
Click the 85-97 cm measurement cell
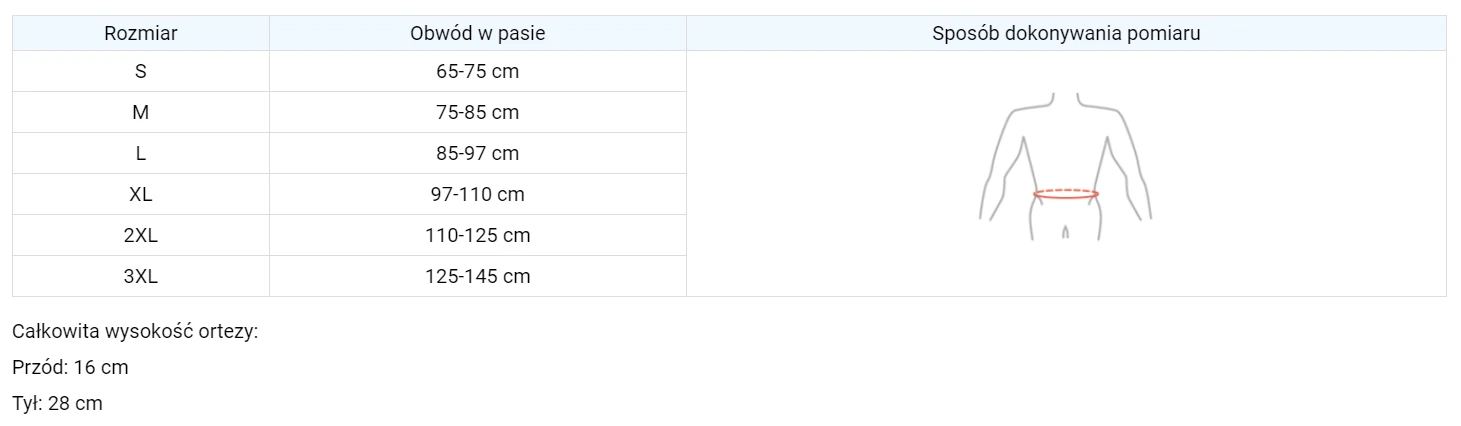coord(478,154)
